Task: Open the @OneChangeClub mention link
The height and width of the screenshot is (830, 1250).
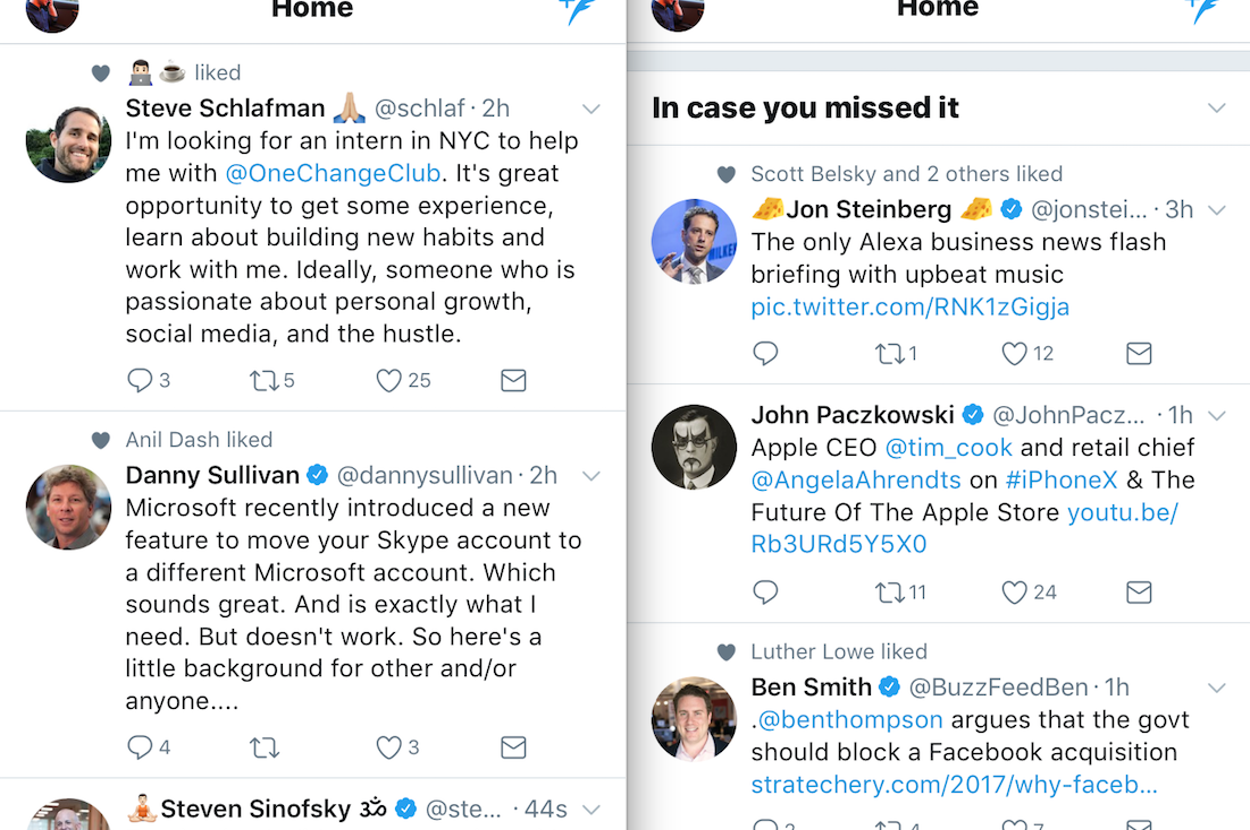Action: (x=333, y=173)
